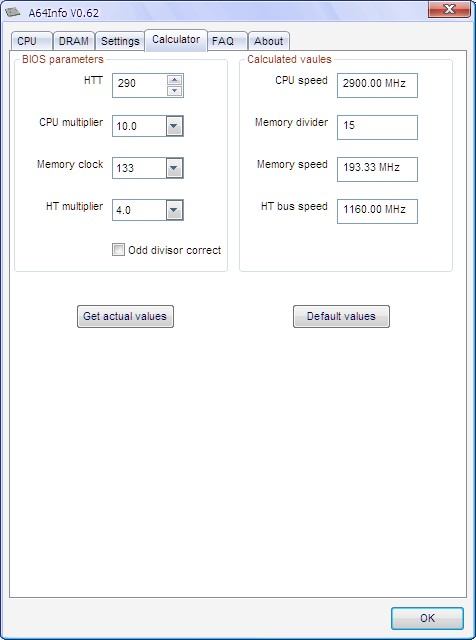476x640 pixels.
Task: Go to the Settings tab
Action: (x=120, y=41)
